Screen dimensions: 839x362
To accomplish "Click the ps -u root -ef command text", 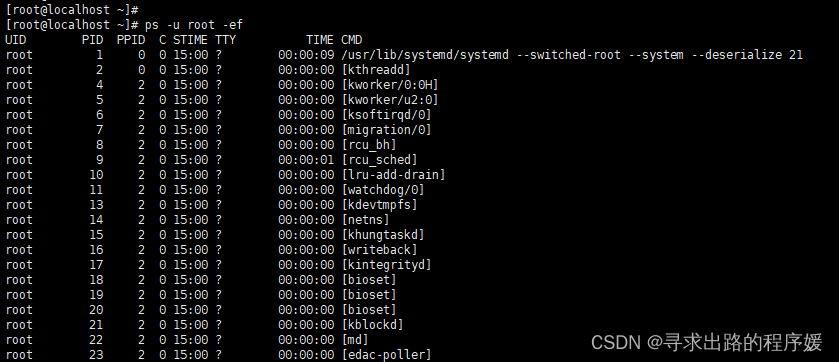I will [194, 25].
